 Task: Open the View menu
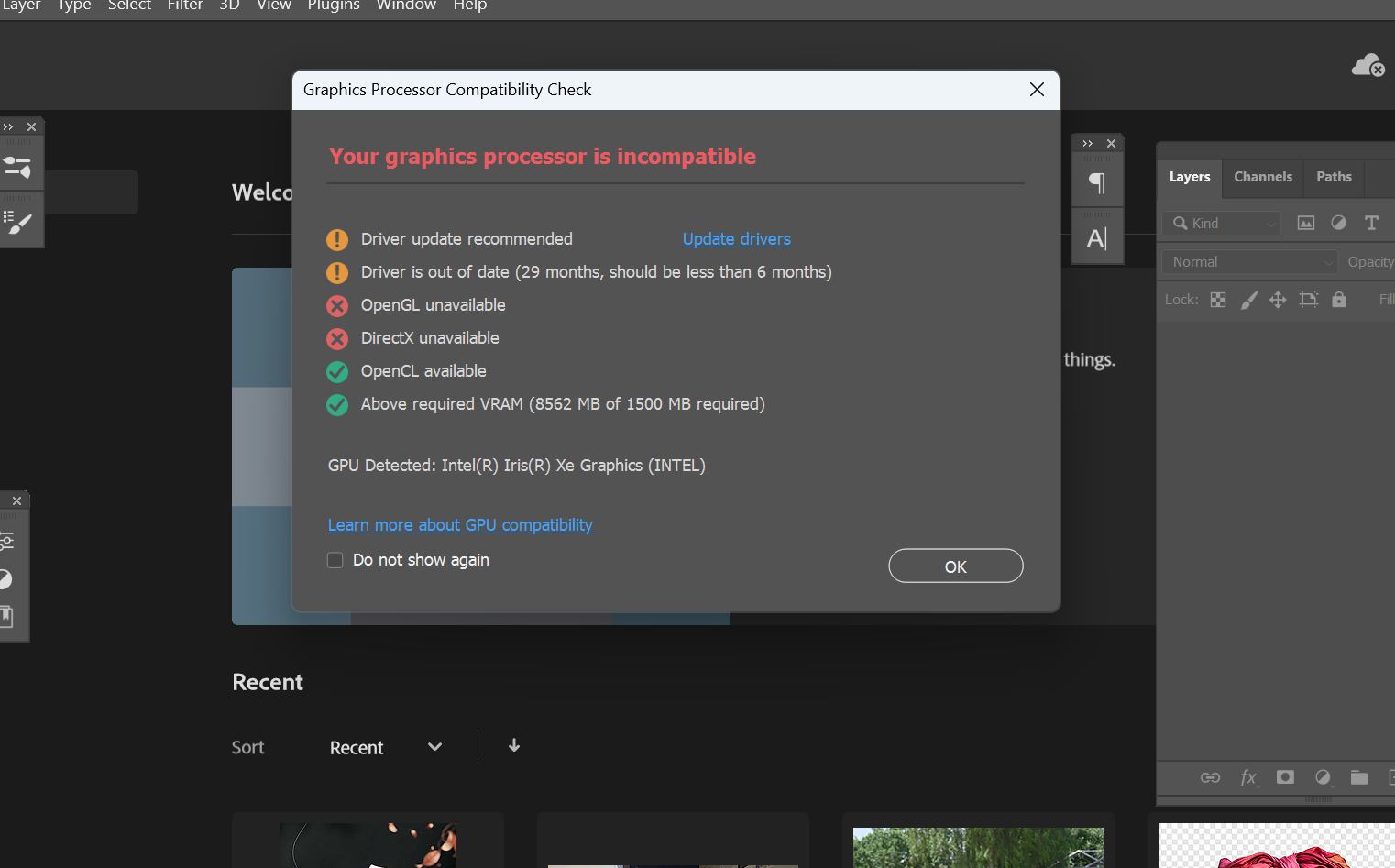pos(274,5)
